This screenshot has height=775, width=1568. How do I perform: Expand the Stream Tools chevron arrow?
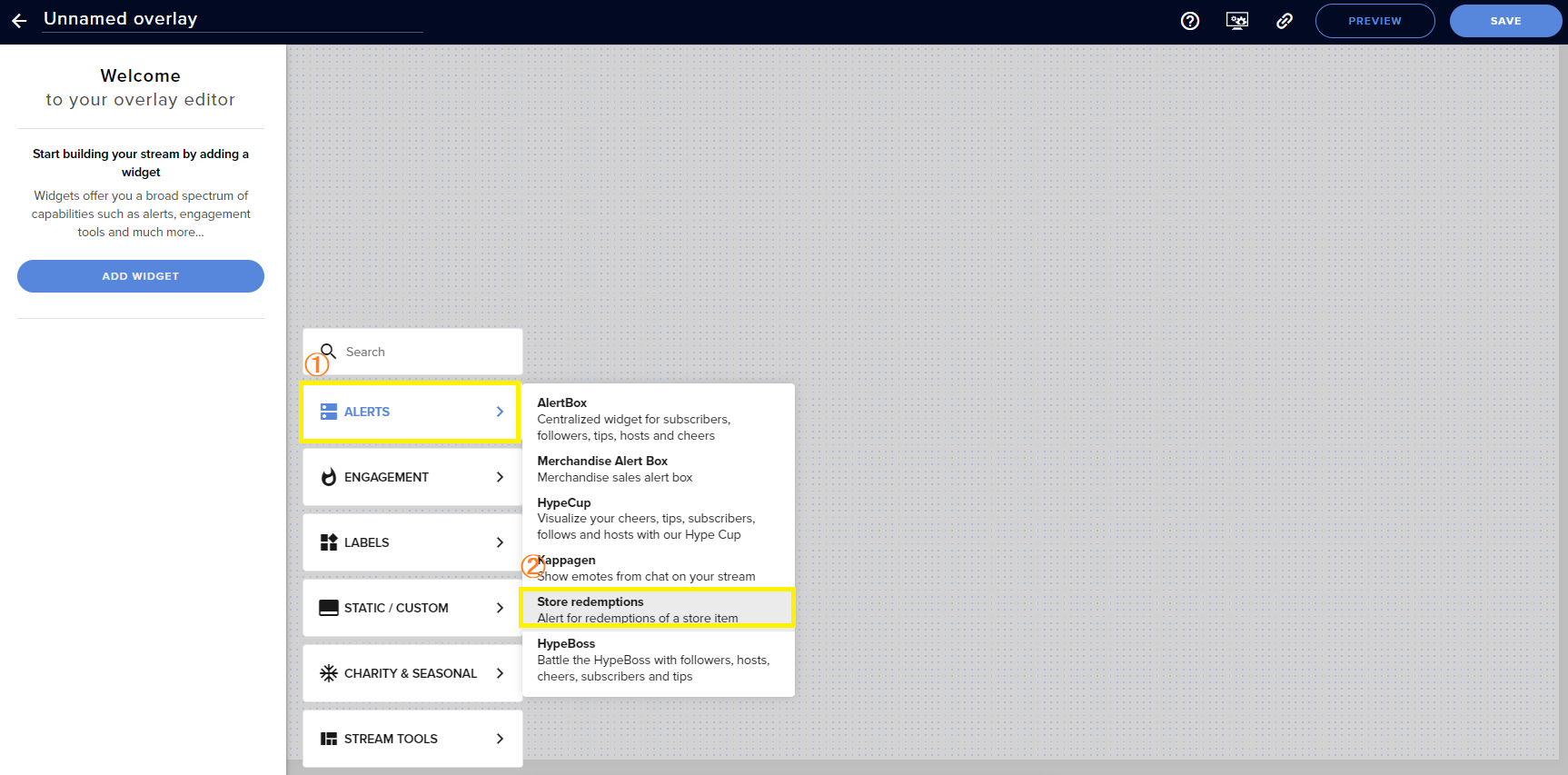(500, 739)
